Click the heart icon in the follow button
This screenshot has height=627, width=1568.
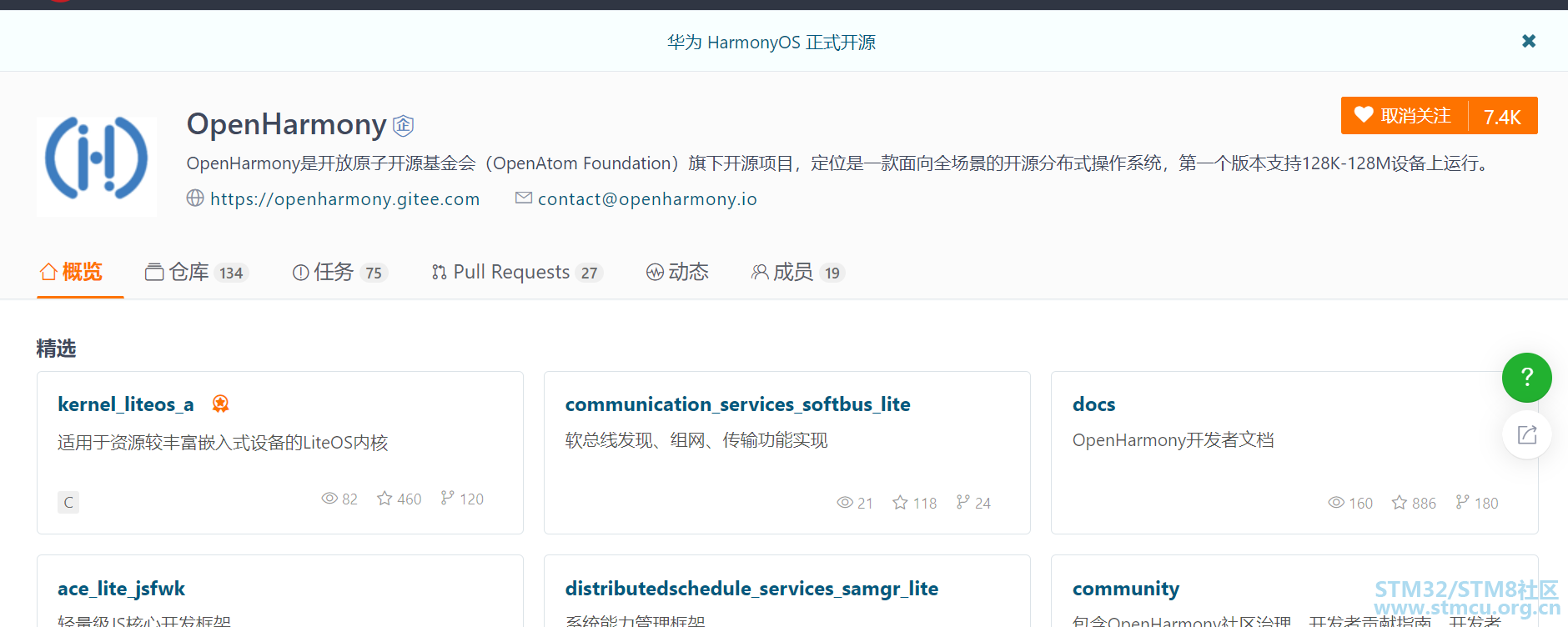[1364, 115]
